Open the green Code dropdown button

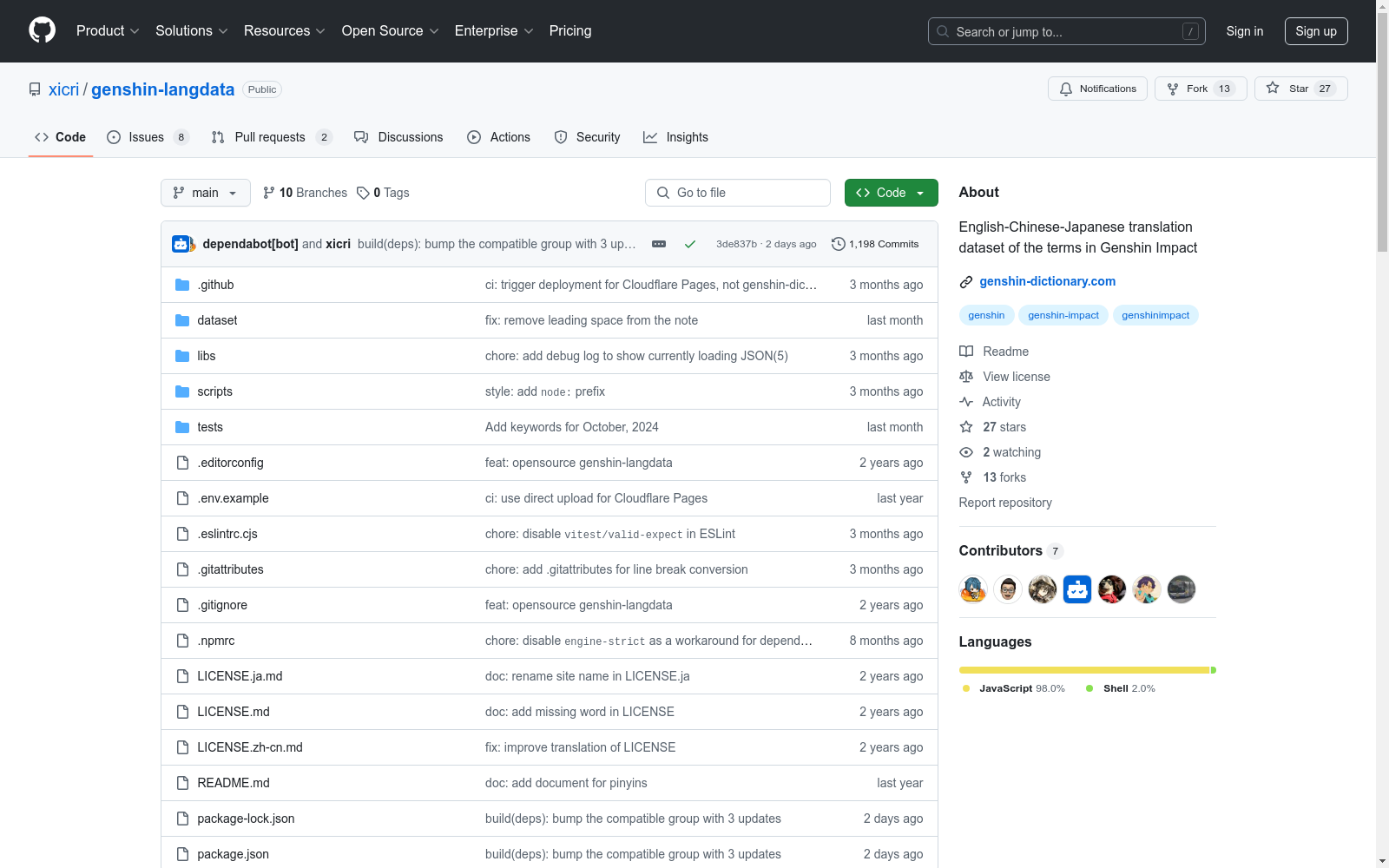892,193
